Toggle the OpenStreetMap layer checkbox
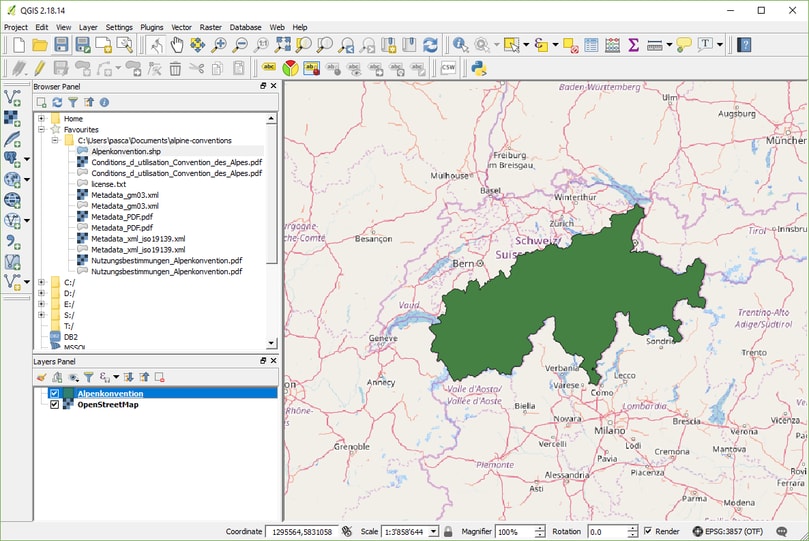The image size is (809, 541). pyautogui.click(x=54, y=405)
